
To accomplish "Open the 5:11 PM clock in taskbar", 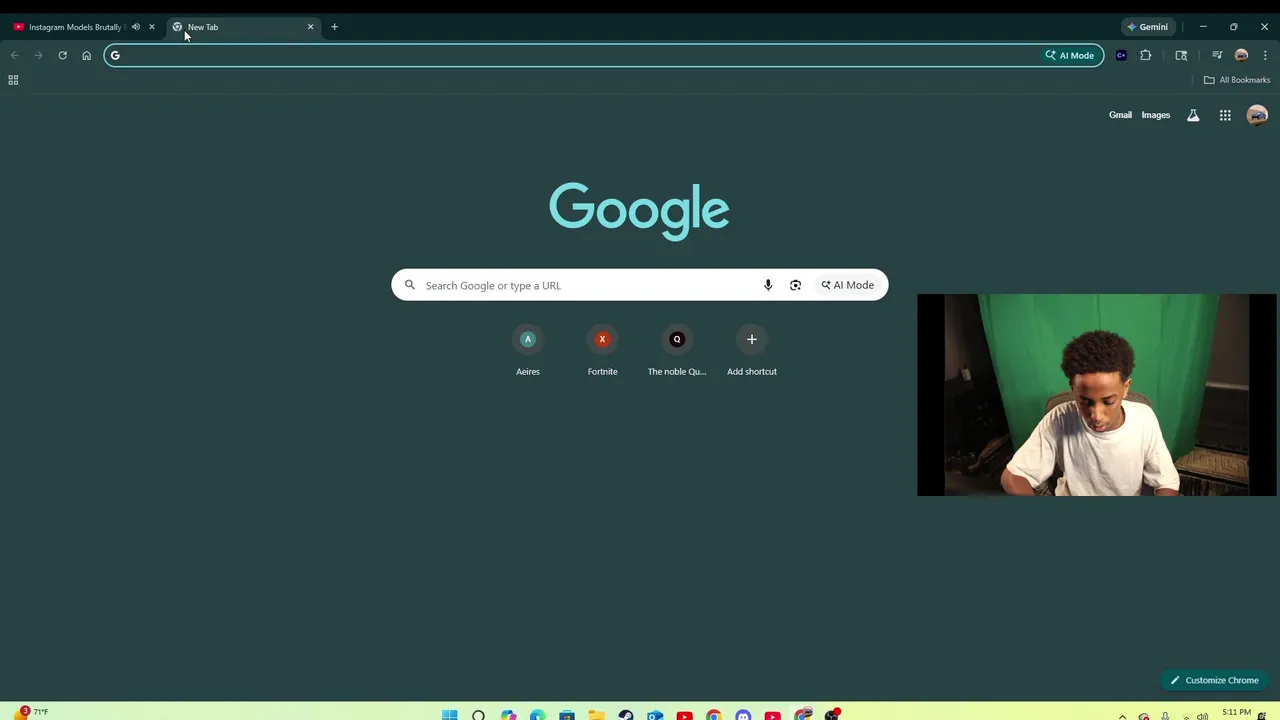I will click(1236, 713).
